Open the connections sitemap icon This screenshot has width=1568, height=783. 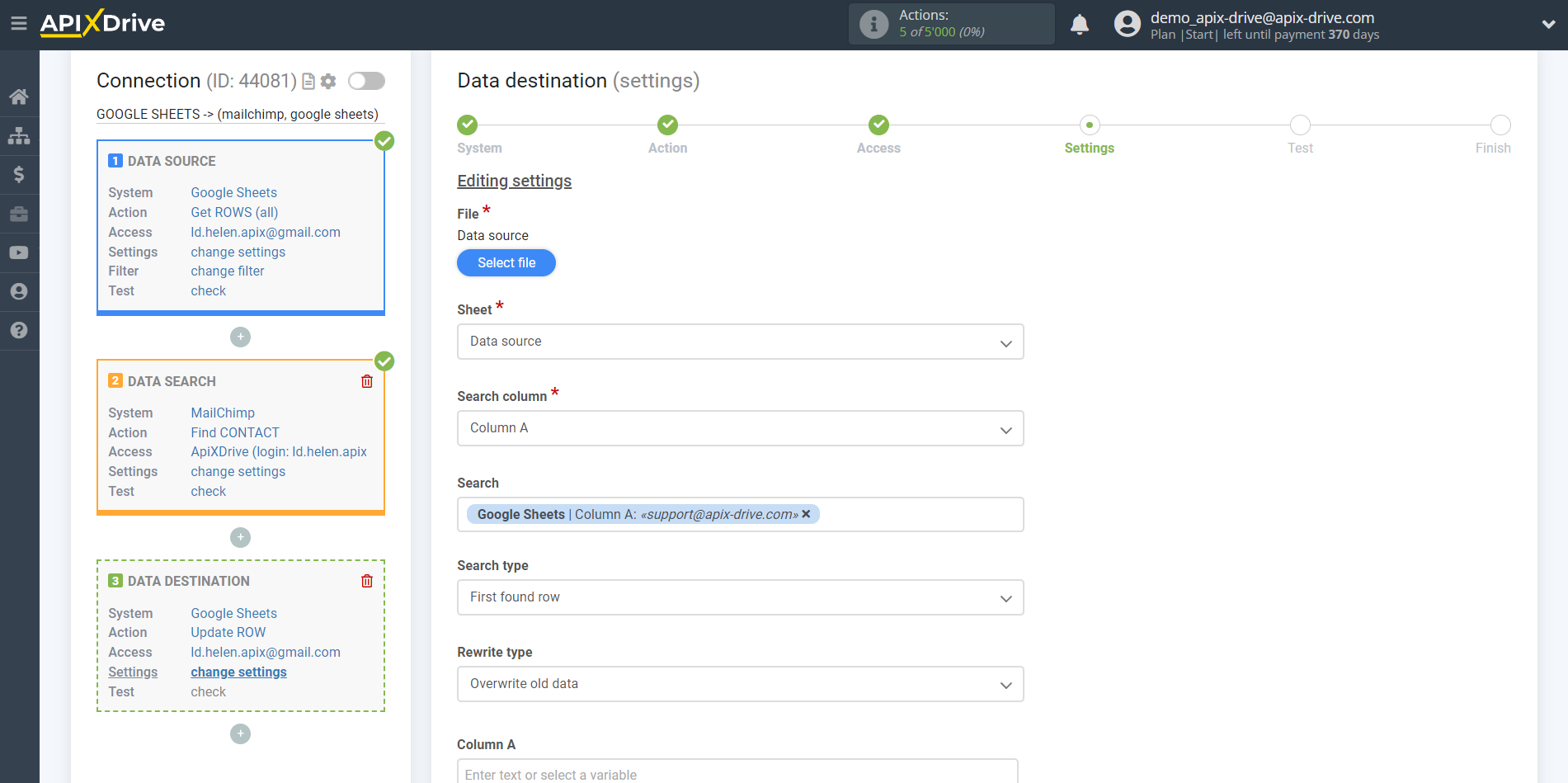19,135
